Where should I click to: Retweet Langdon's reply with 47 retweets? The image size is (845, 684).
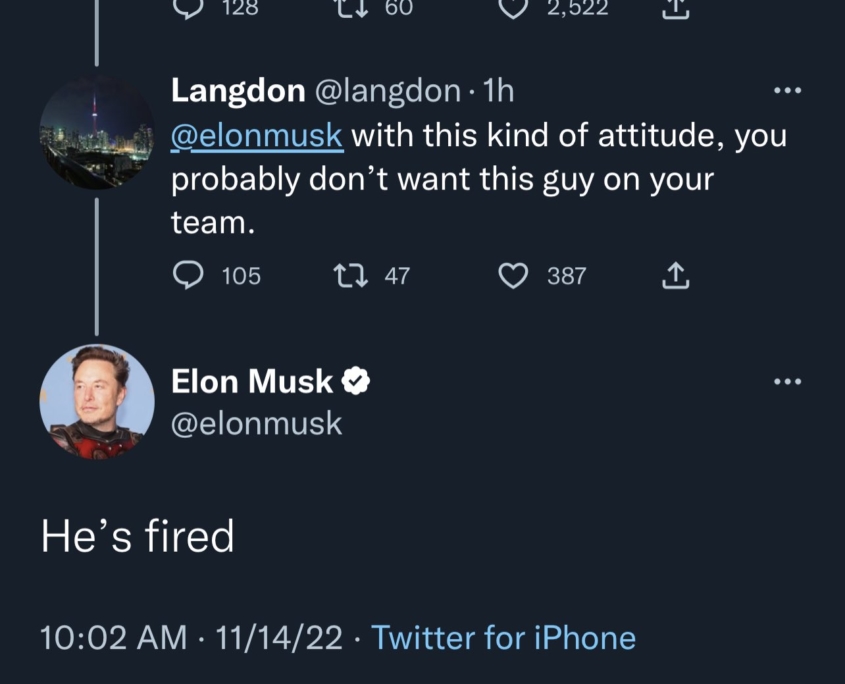tap(353, 275)
